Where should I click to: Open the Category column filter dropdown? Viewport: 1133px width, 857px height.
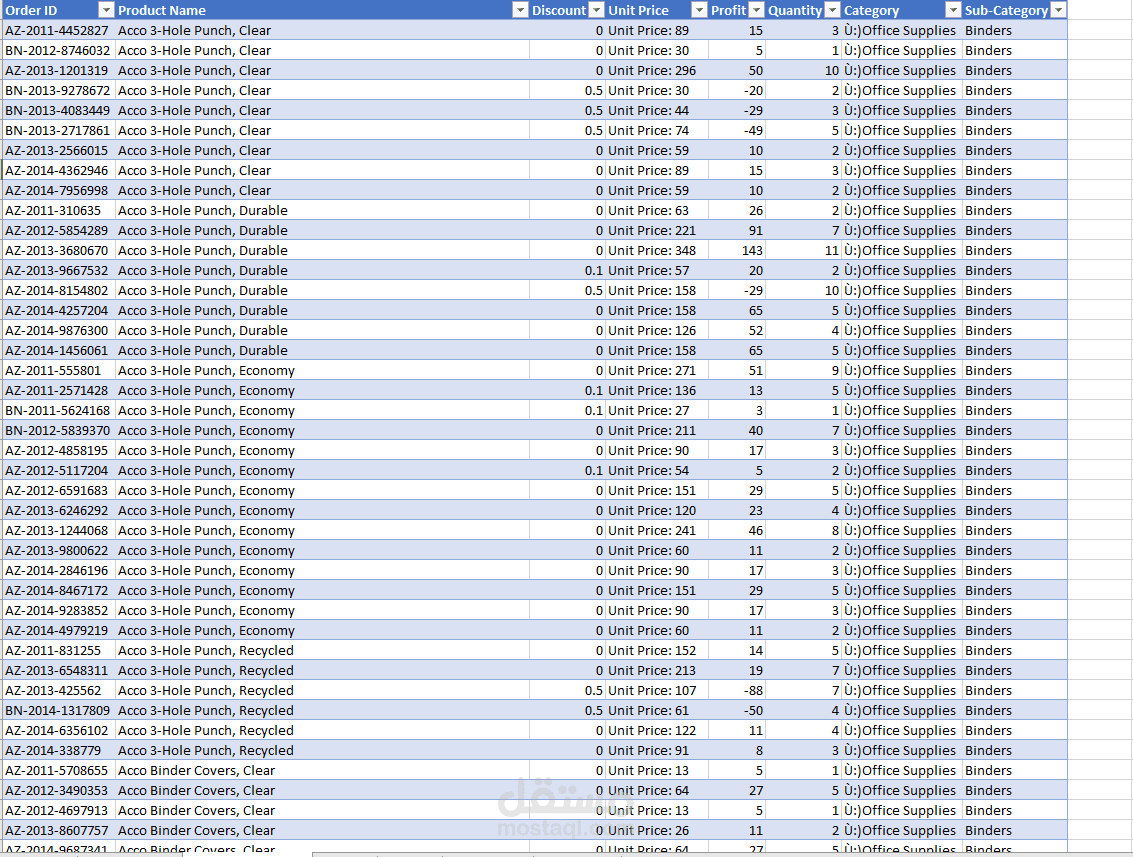(953, 10)
